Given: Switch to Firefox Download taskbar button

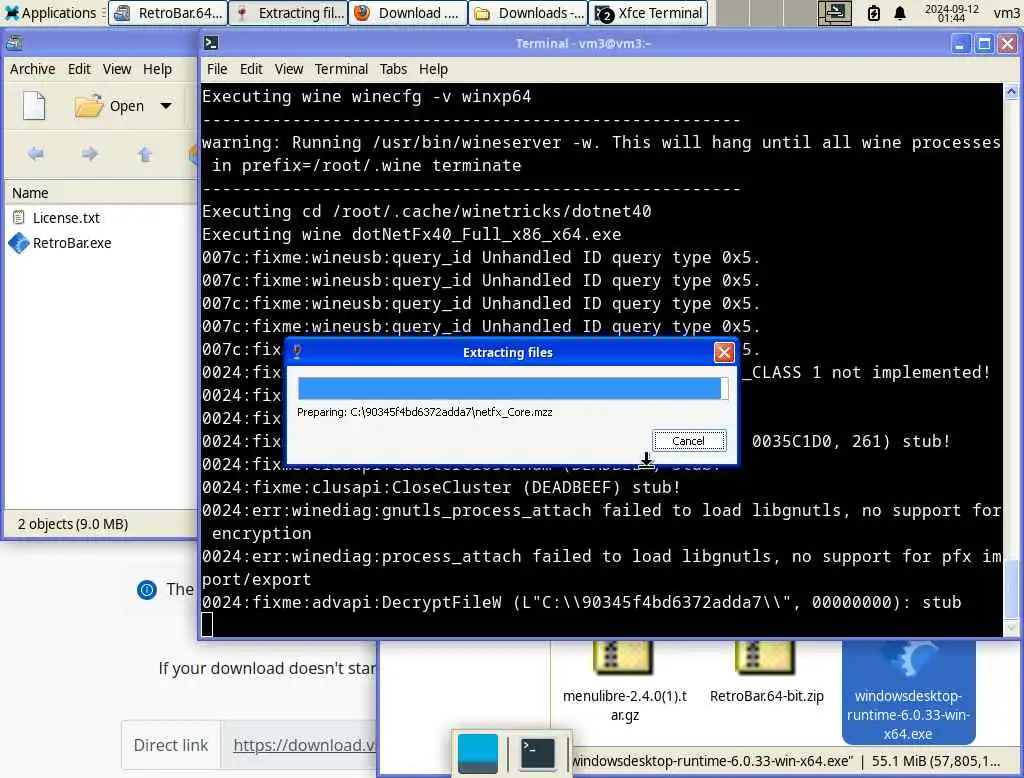Looking at the screenshot, I should pyautogui.click(x=408, y=13).
